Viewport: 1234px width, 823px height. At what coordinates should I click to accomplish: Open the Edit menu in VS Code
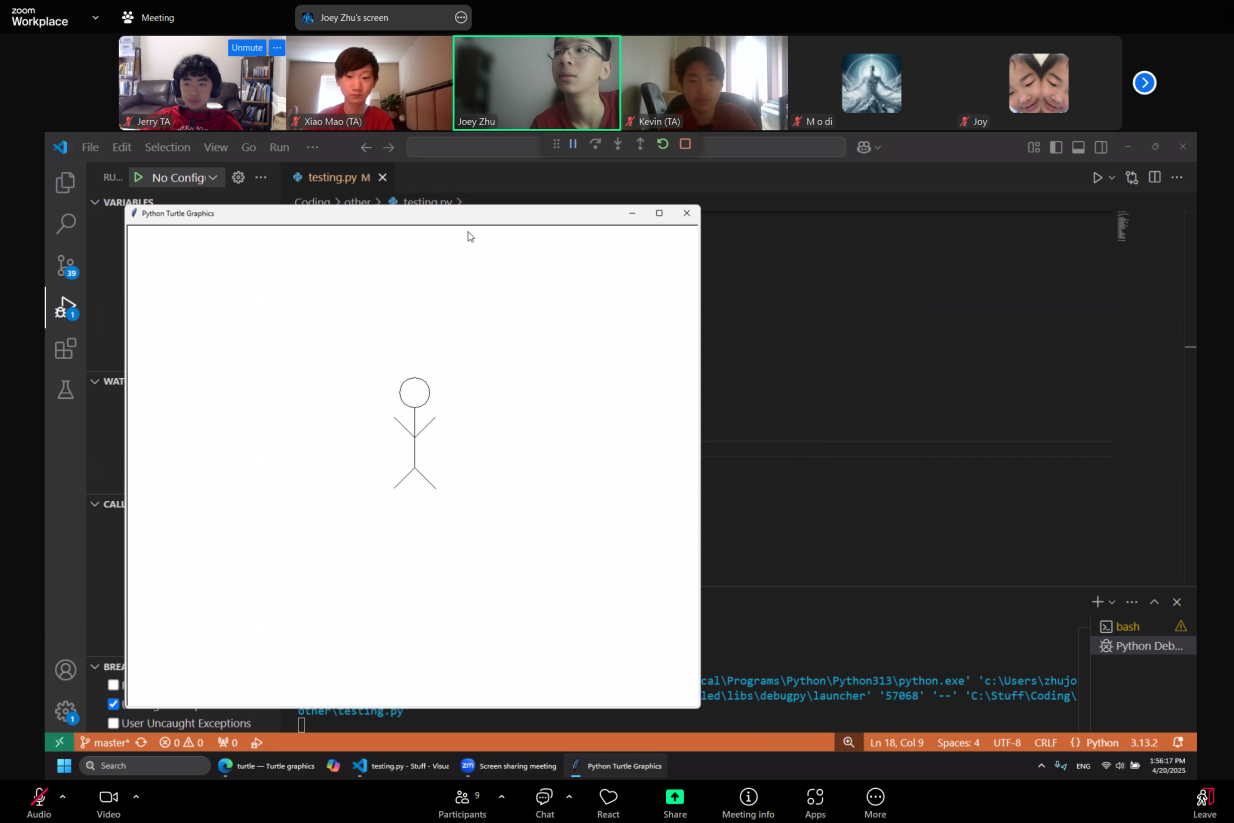click(x=121, y=147)
